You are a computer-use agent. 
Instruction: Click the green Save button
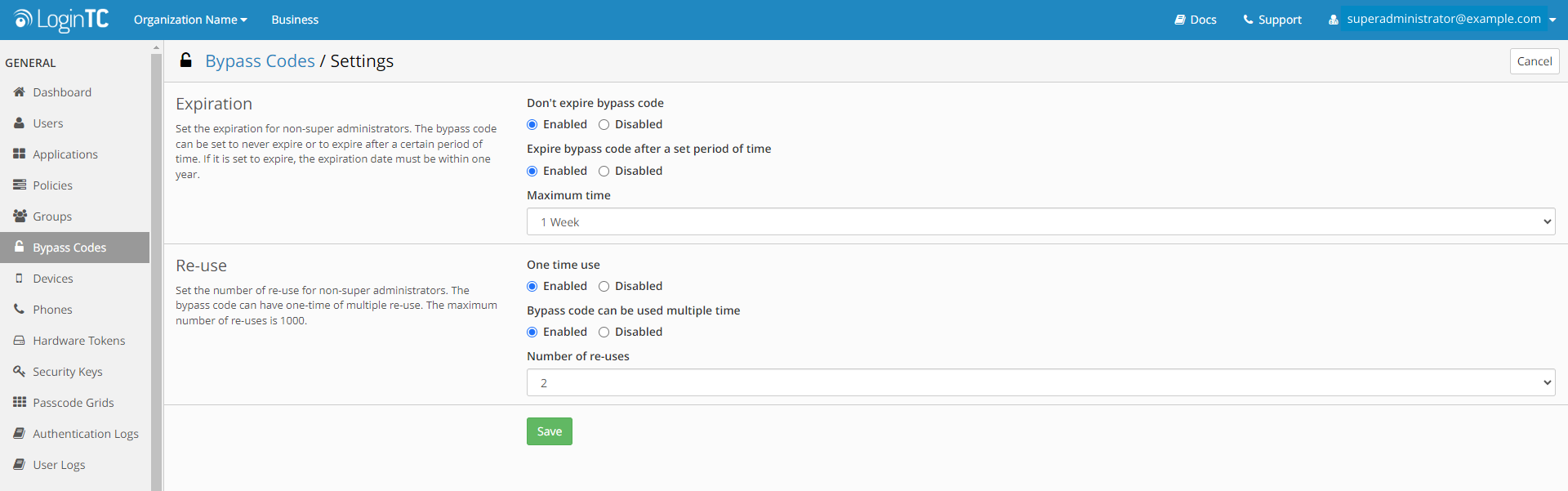click(550, 431)
